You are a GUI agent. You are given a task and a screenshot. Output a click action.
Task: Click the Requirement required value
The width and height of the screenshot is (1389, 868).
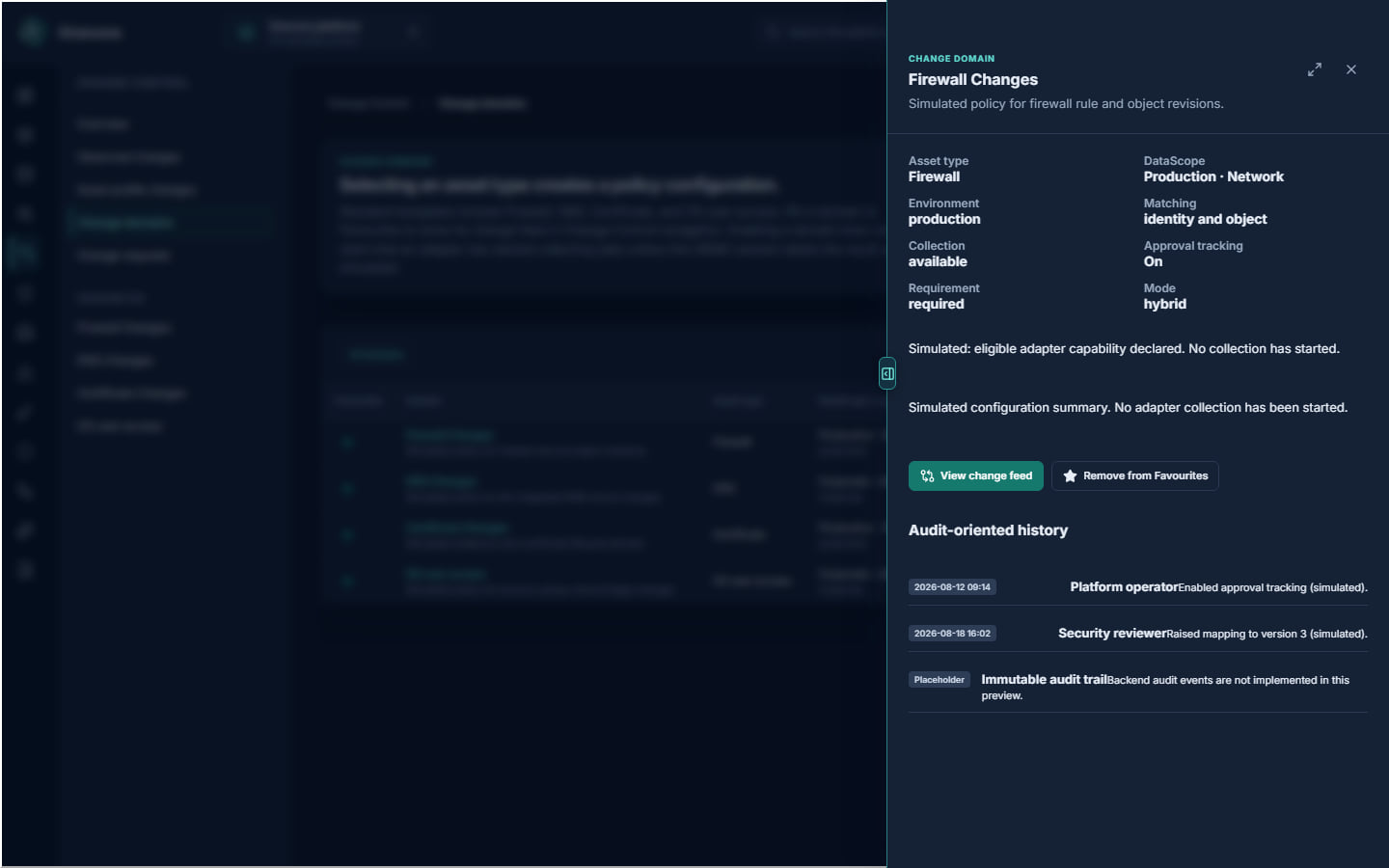[x=936, y=304]
